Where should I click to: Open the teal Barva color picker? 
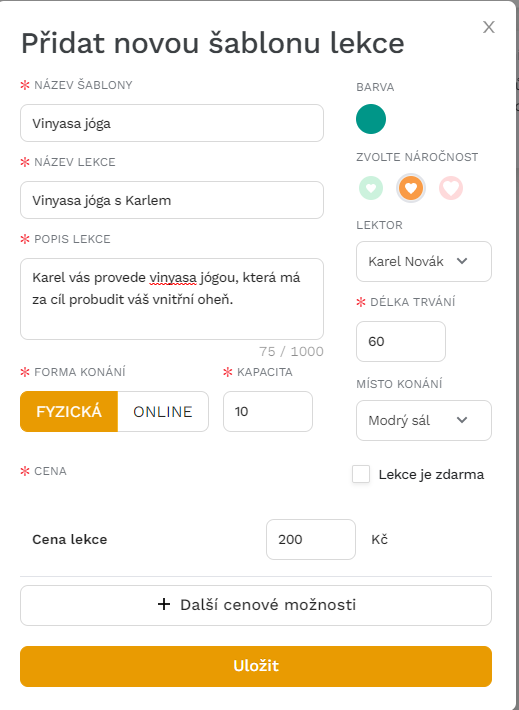click(371, 119)
